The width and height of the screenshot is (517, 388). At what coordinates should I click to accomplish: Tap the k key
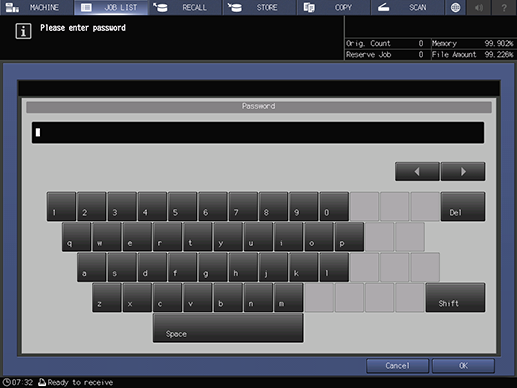(304, 267)
